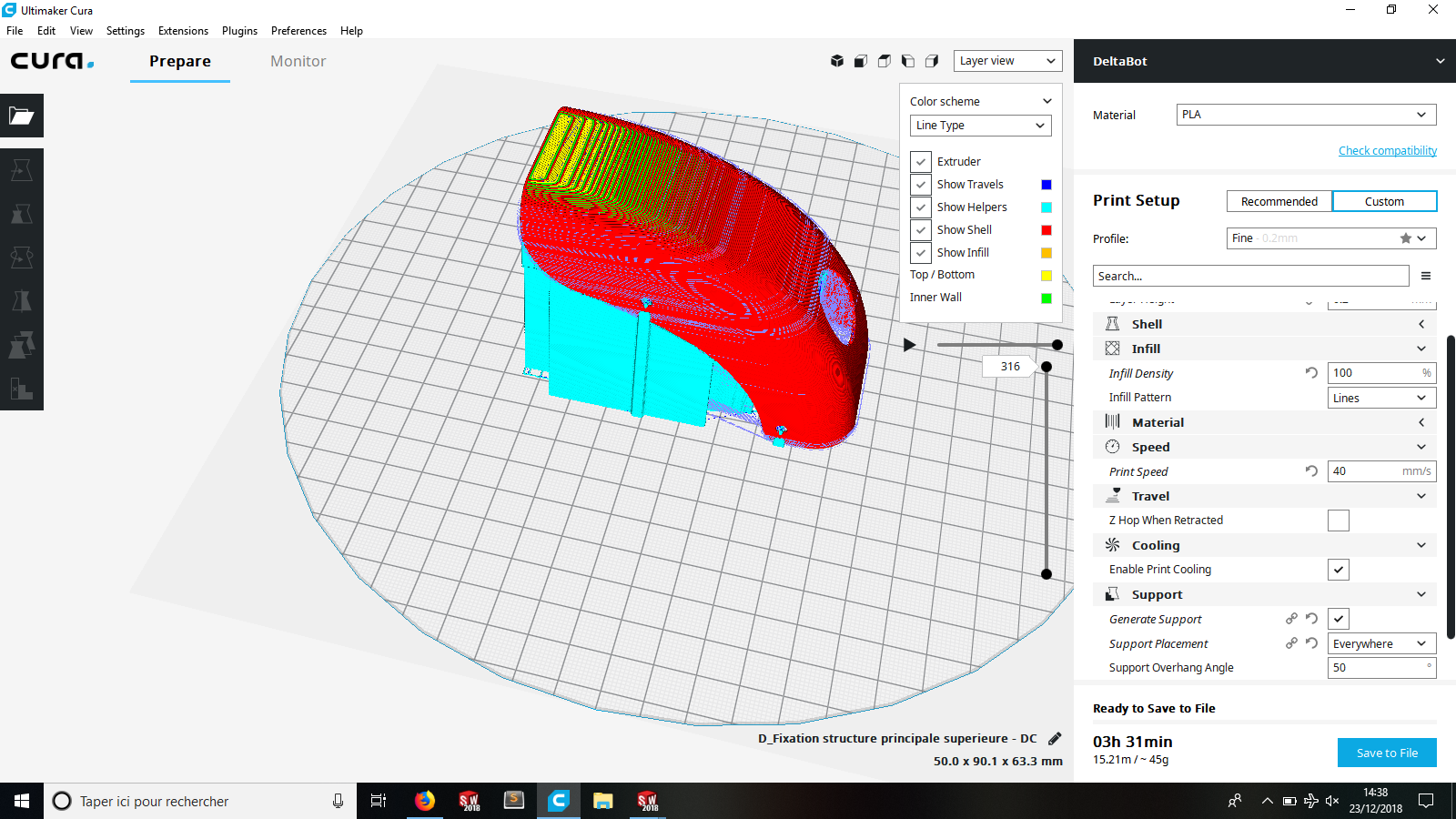
Task: Open the Layer view dropdown
Action: tap(1008, 61)
